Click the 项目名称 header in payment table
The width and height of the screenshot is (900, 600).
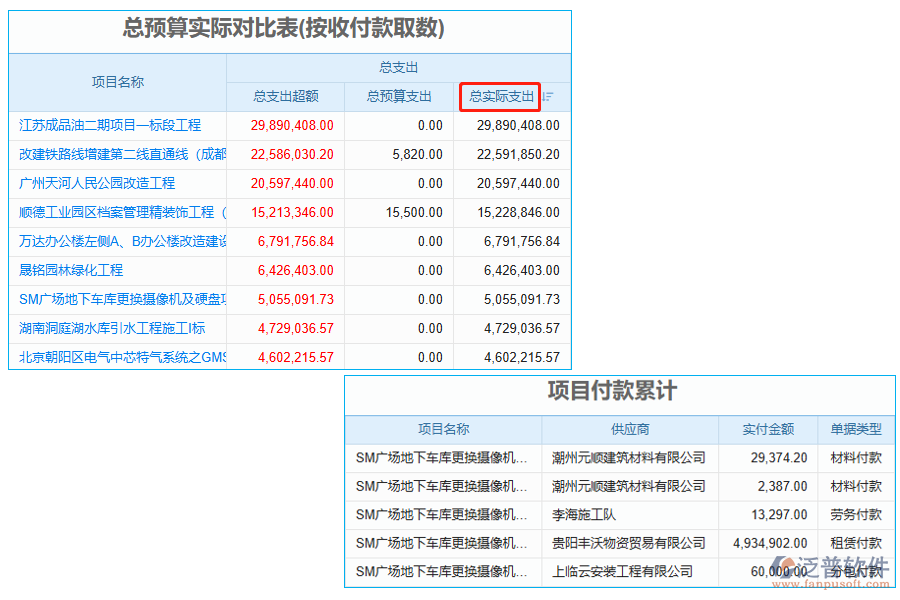pos(444,429)
